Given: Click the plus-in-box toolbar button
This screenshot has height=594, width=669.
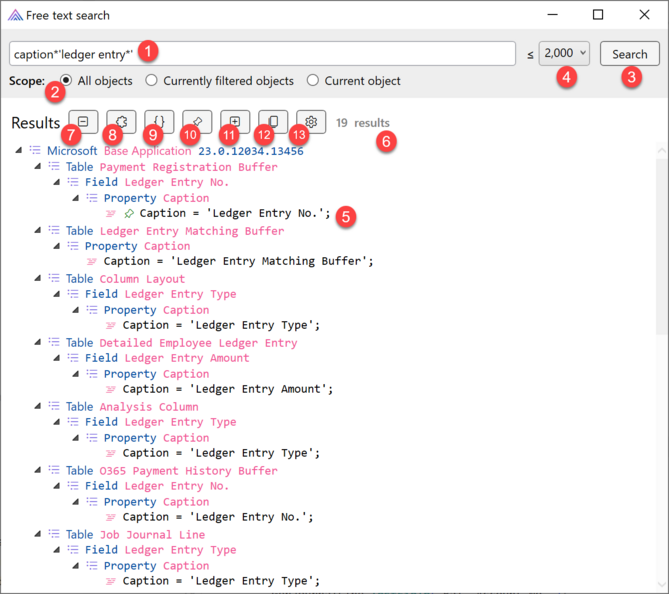Looking at the screenshot, I should click(x=235, y=122).
